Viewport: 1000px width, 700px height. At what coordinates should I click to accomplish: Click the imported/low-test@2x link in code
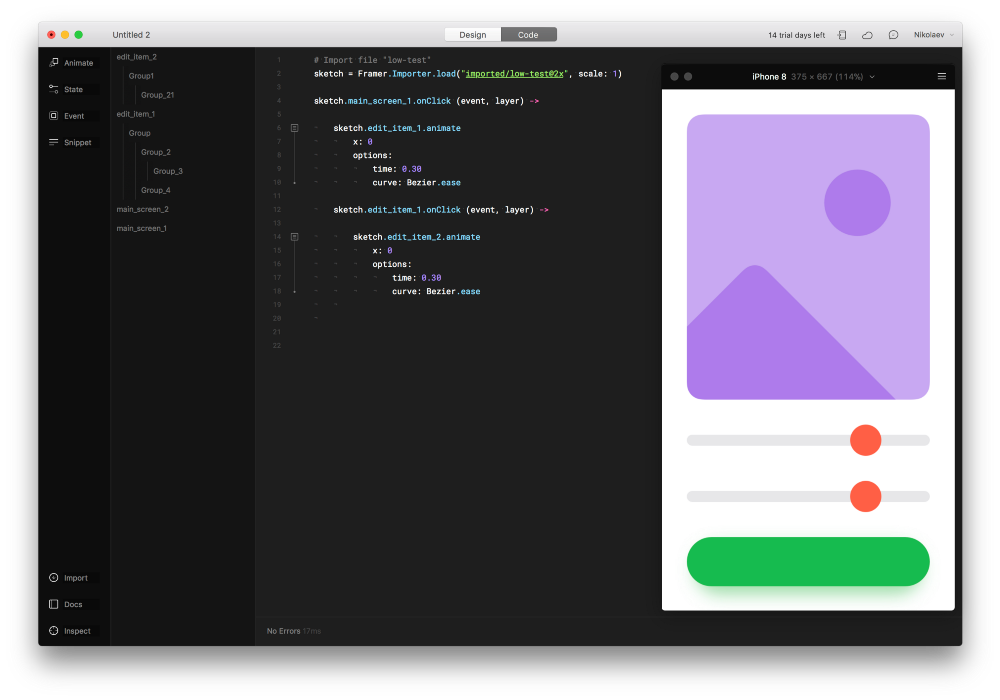[x=514, y=74]
